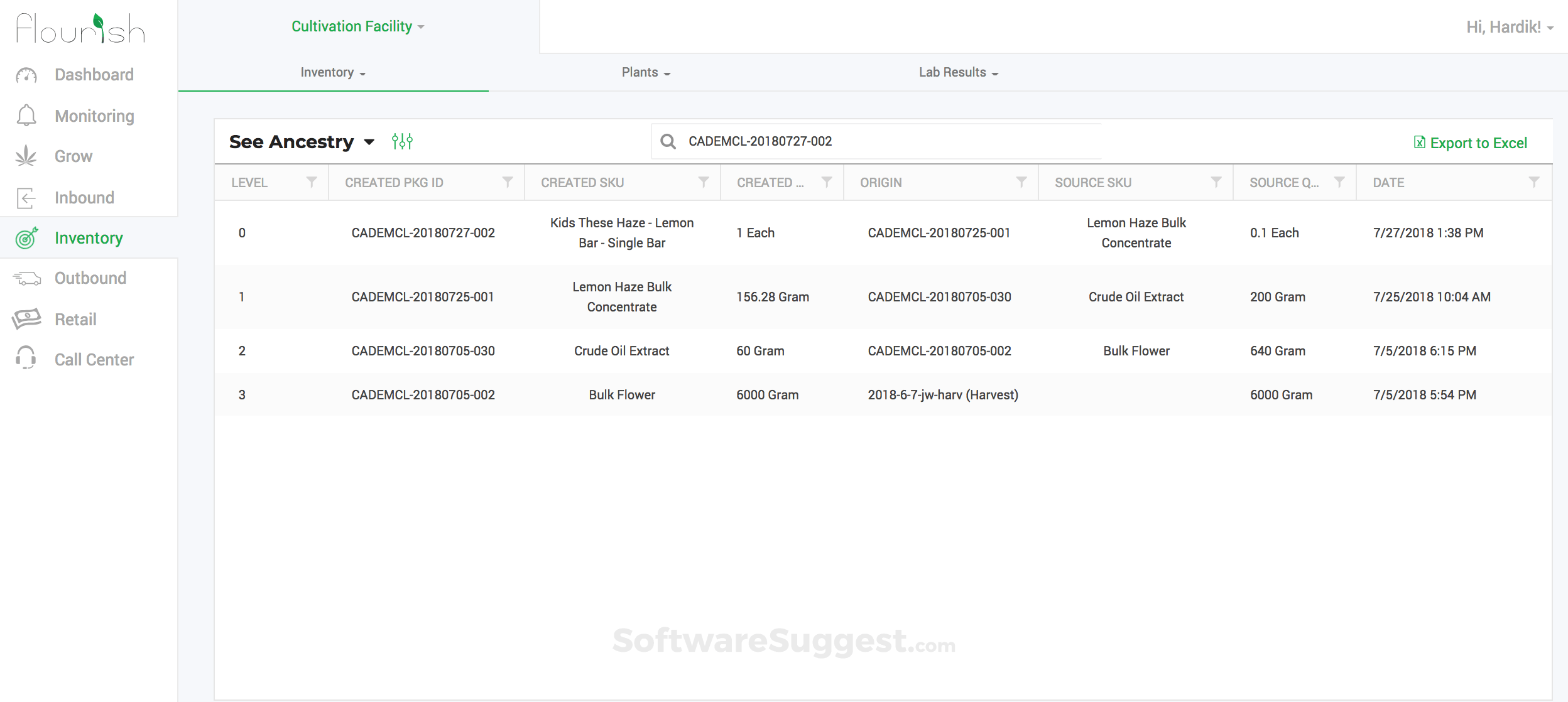Open filter for DATE column
Image resolution: width=1568 pixels, height=702 pixels.
click(1534, 182)
